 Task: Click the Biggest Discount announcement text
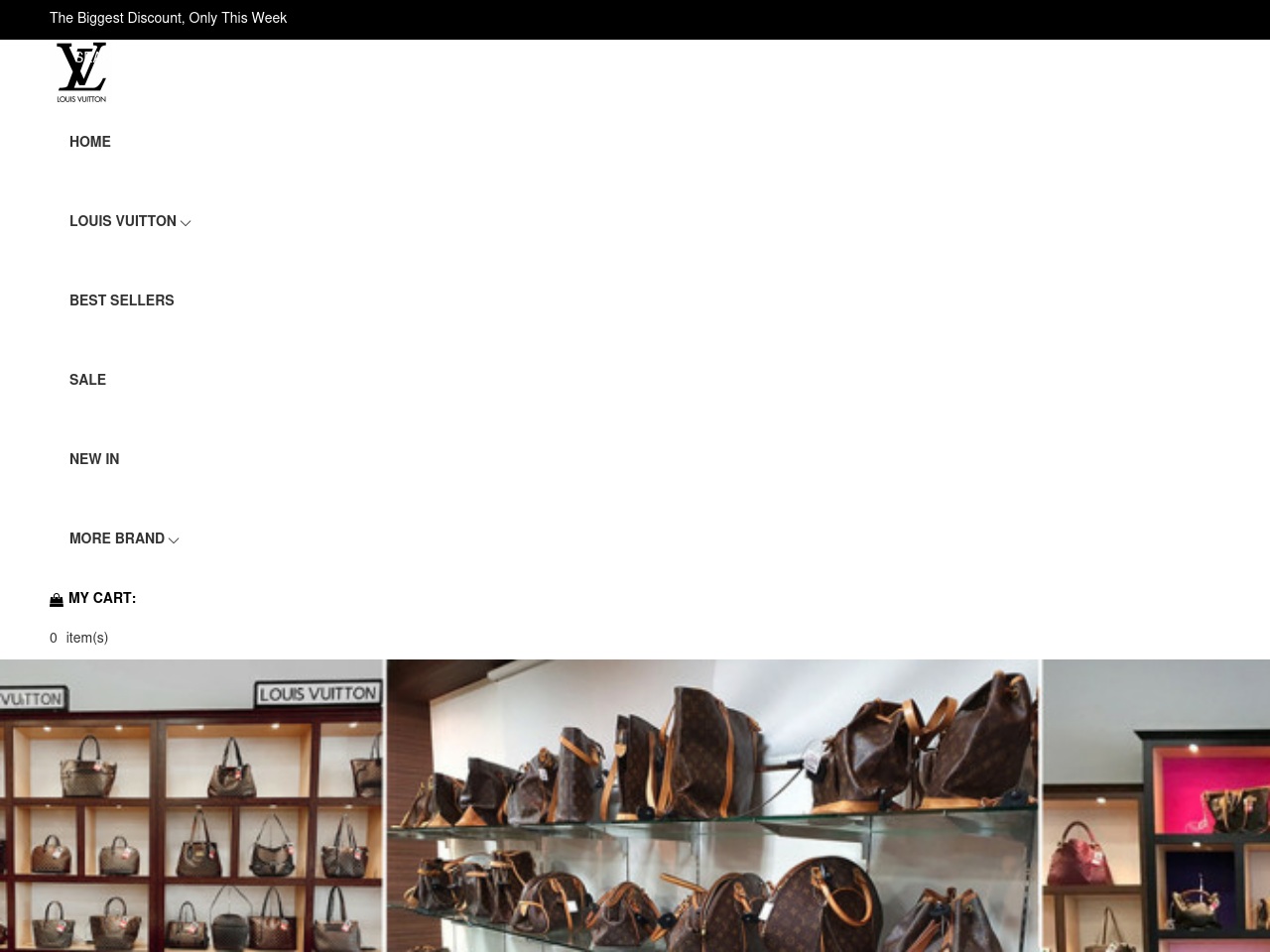[x=168, y=18]
